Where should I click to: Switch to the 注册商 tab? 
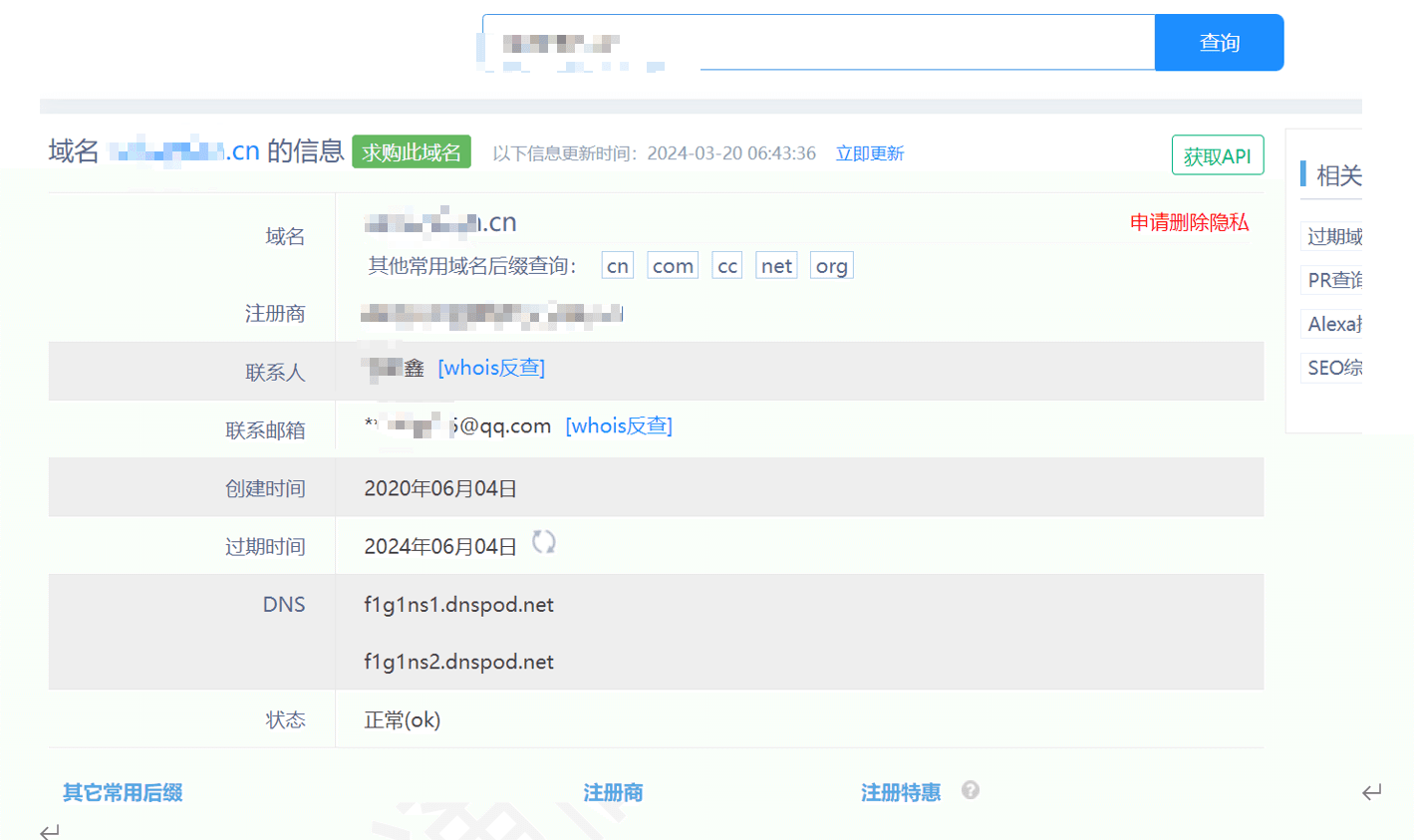click(613, 790)
